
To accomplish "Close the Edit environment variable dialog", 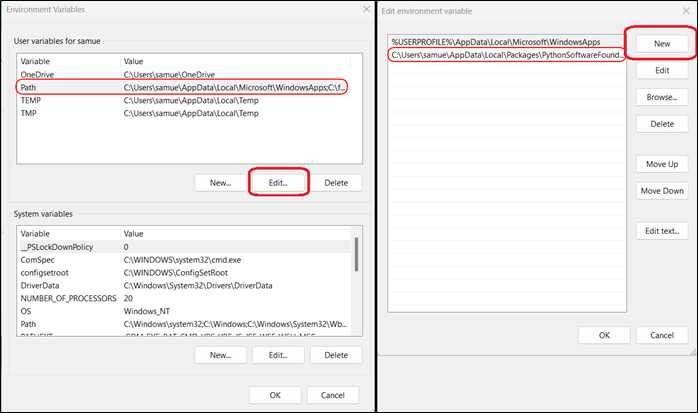I will tap(686, 11).
